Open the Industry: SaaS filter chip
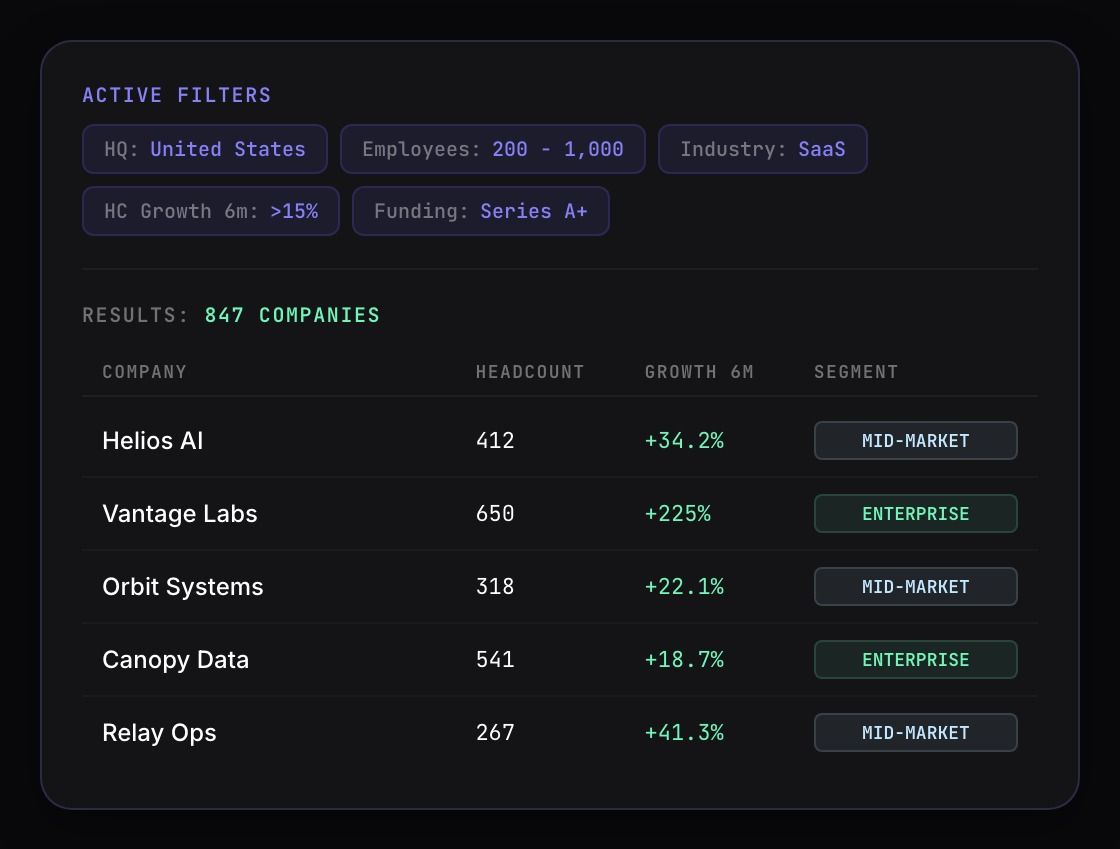Screen dimensions: 1120x849 pos(763,149)
